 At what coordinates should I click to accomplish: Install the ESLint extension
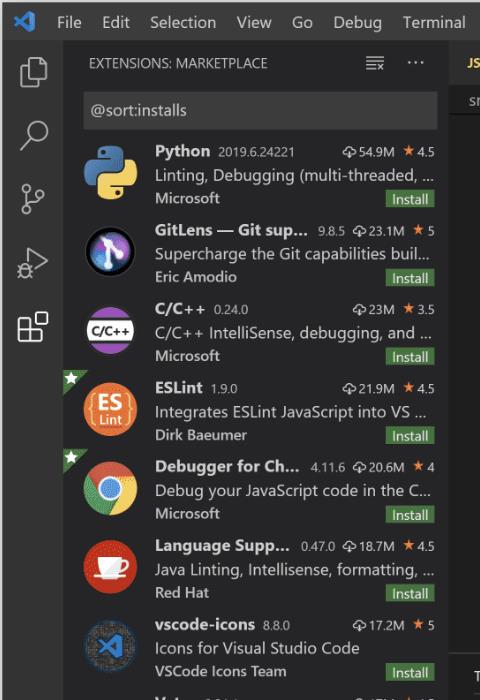click(x=410, y=436)
